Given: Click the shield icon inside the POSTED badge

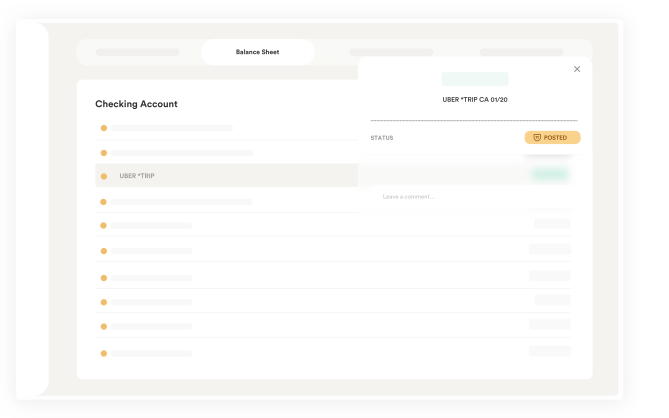Looking at the screenshot, I should coord(537,137).
